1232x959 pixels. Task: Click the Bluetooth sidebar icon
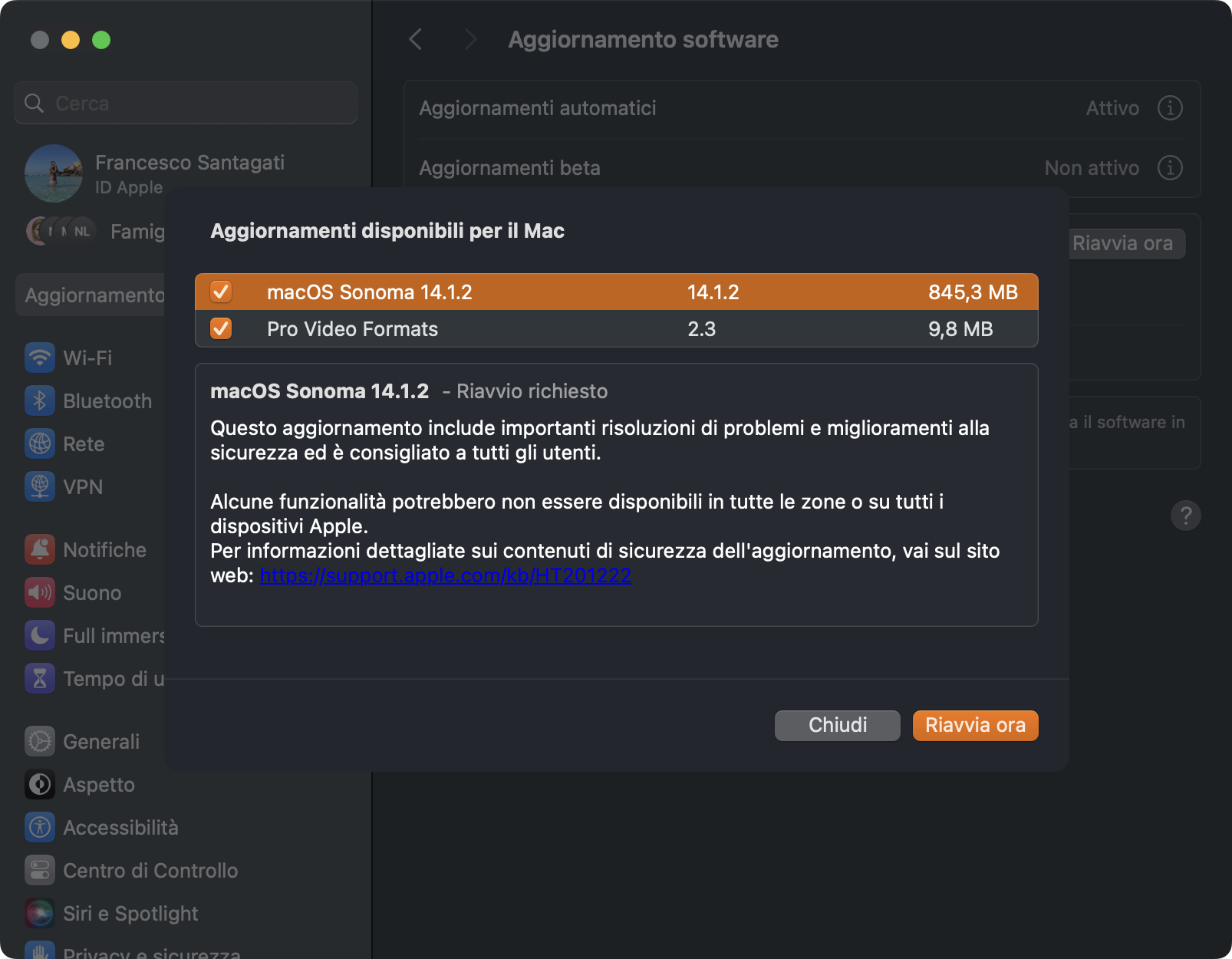click(x=40, y=400)
